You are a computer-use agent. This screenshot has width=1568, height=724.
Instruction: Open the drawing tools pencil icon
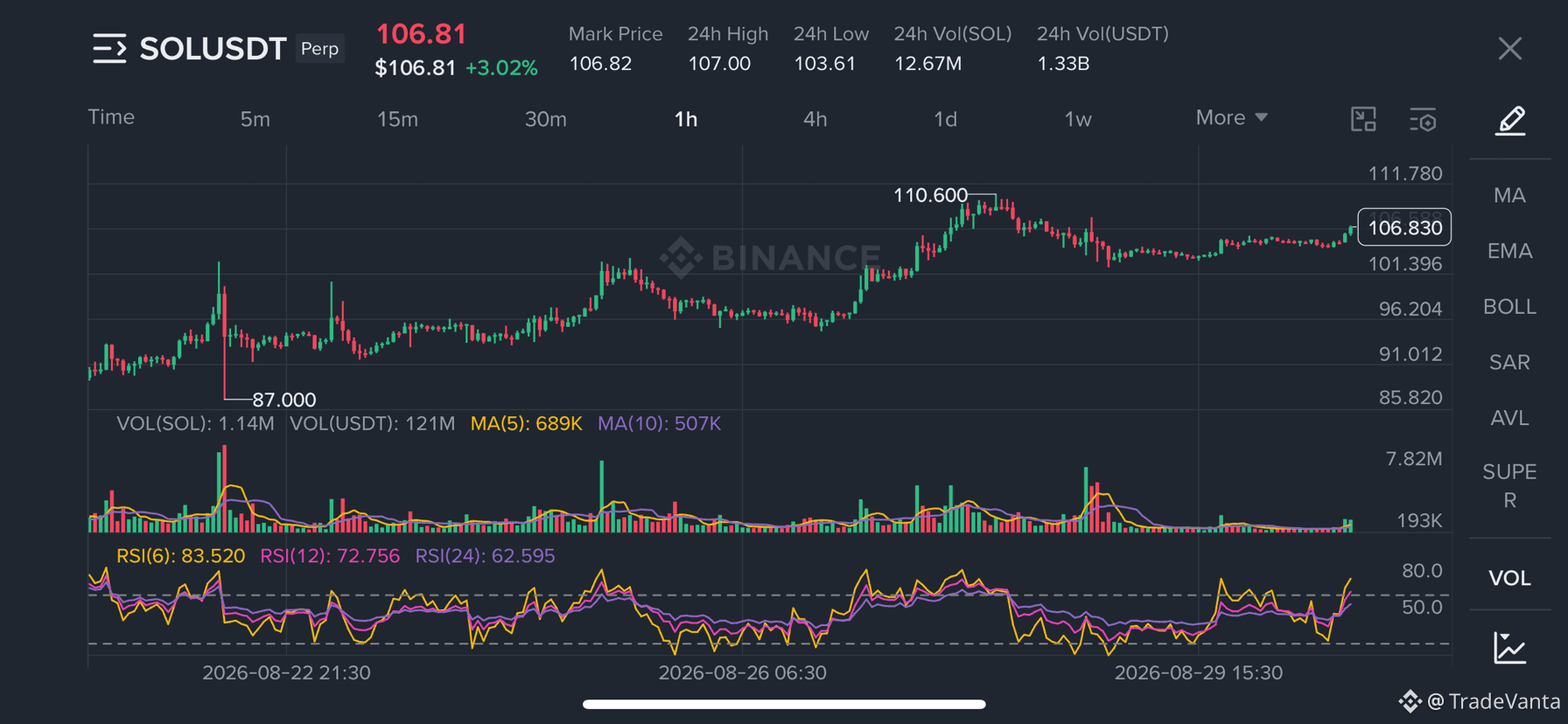(1510, 121)
